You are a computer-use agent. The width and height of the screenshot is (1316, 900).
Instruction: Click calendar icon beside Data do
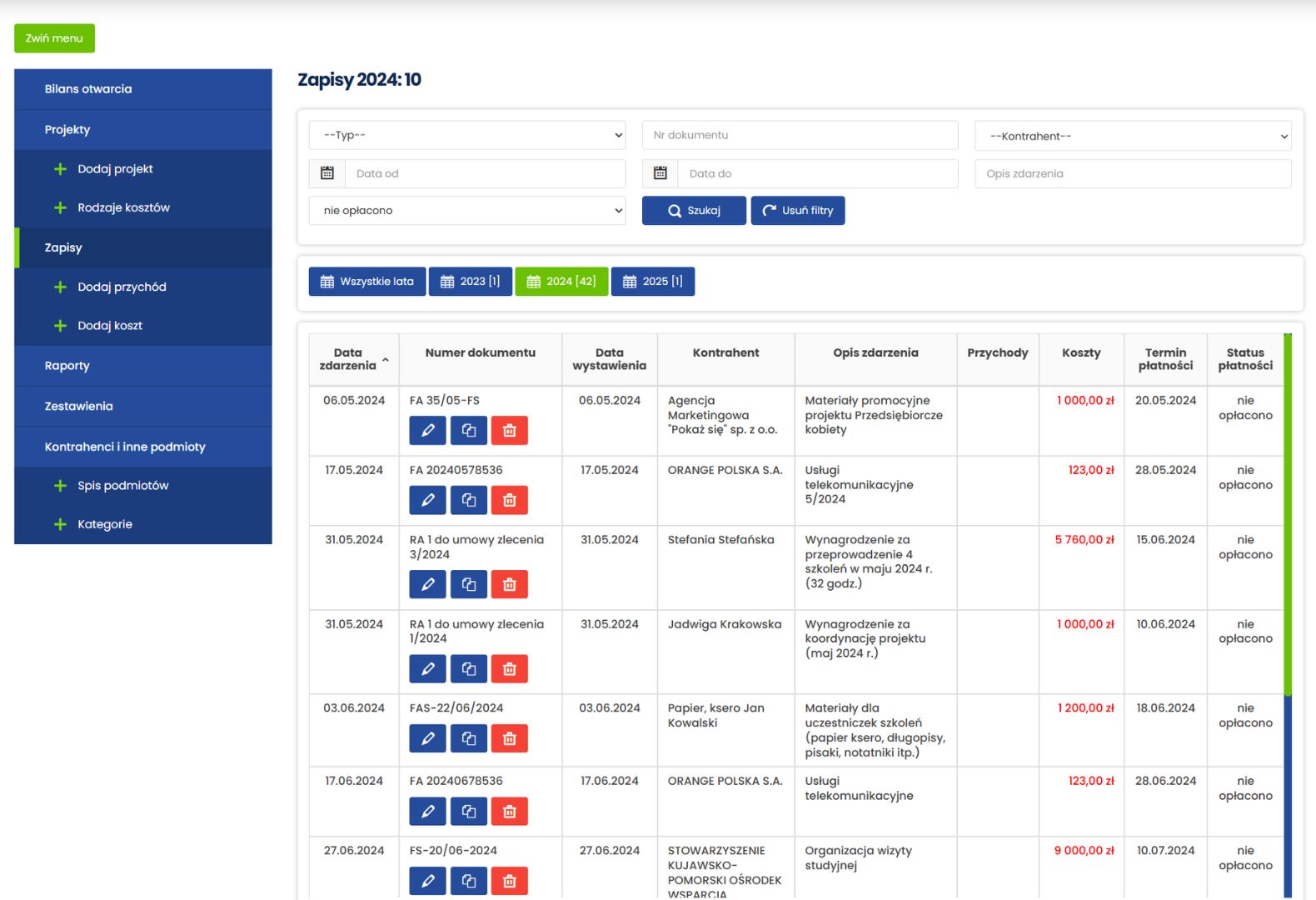[x=660, y=173]
